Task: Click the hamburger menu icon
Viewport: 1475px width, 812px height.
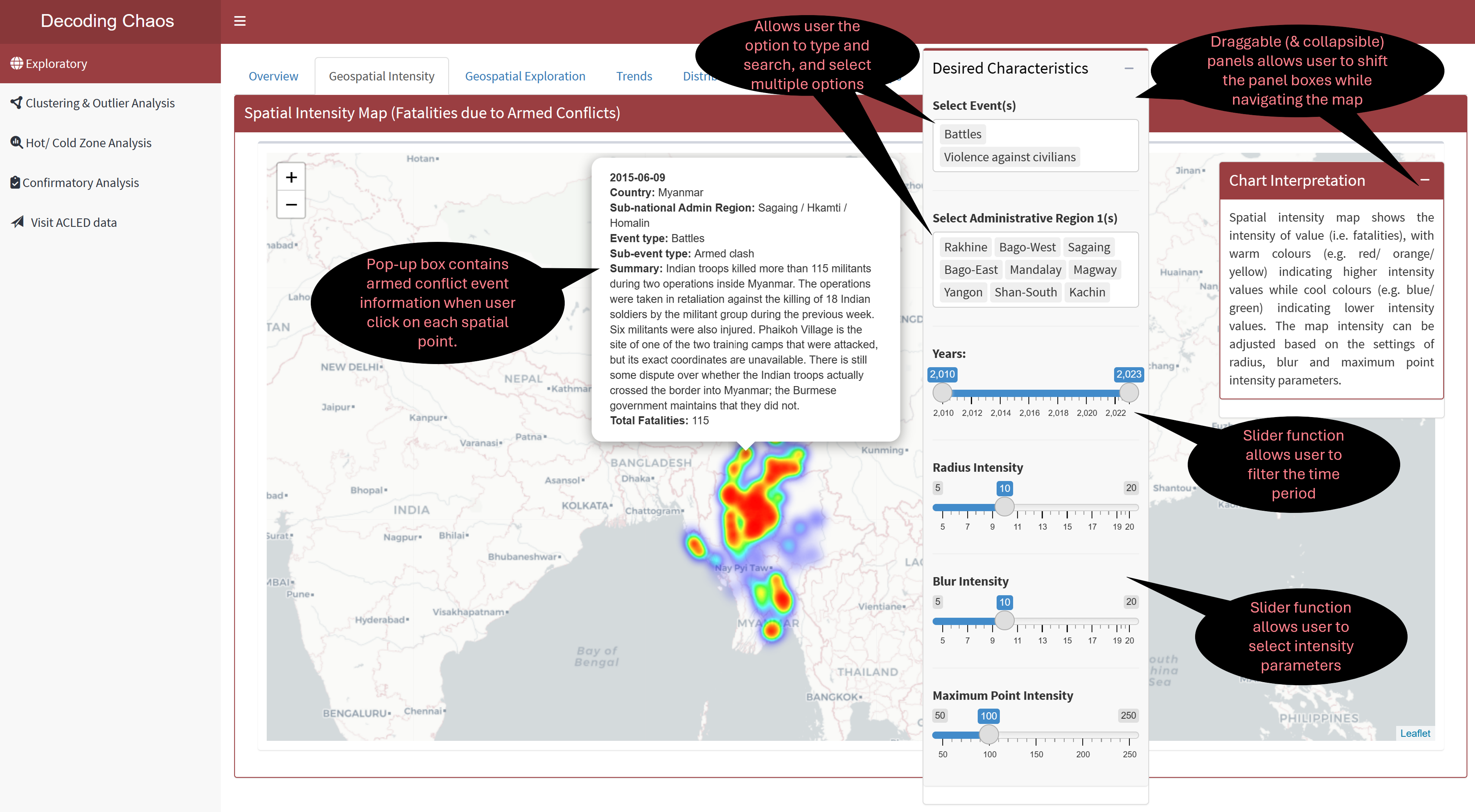Action: coord(240,21)
